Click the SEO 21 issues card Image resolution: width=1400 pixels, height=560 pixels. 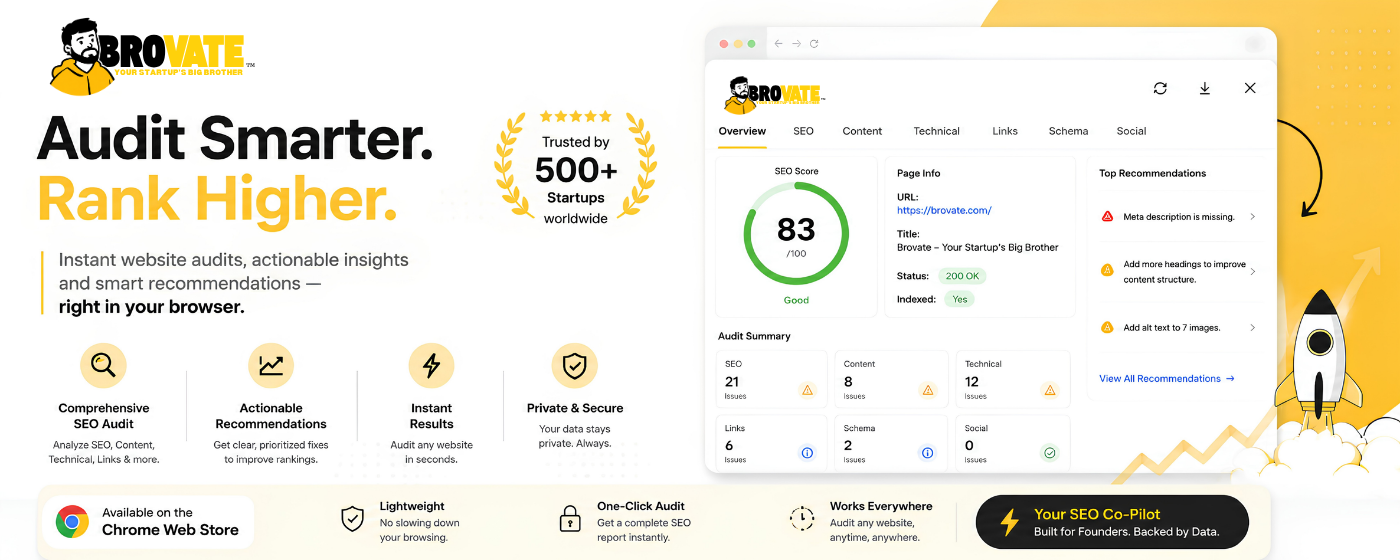(x=772, y=379)
